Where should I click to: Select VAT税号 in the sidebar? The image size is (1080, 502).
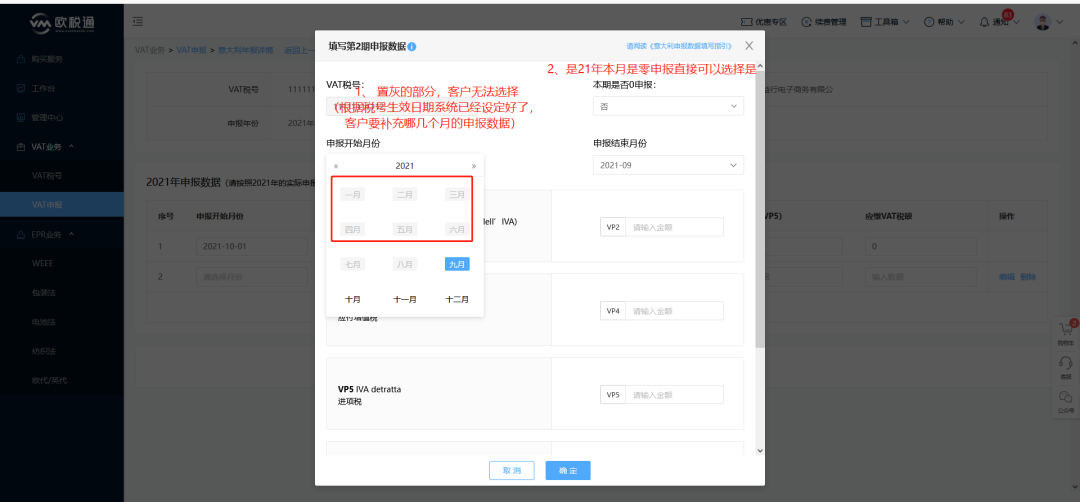point(47,176)
